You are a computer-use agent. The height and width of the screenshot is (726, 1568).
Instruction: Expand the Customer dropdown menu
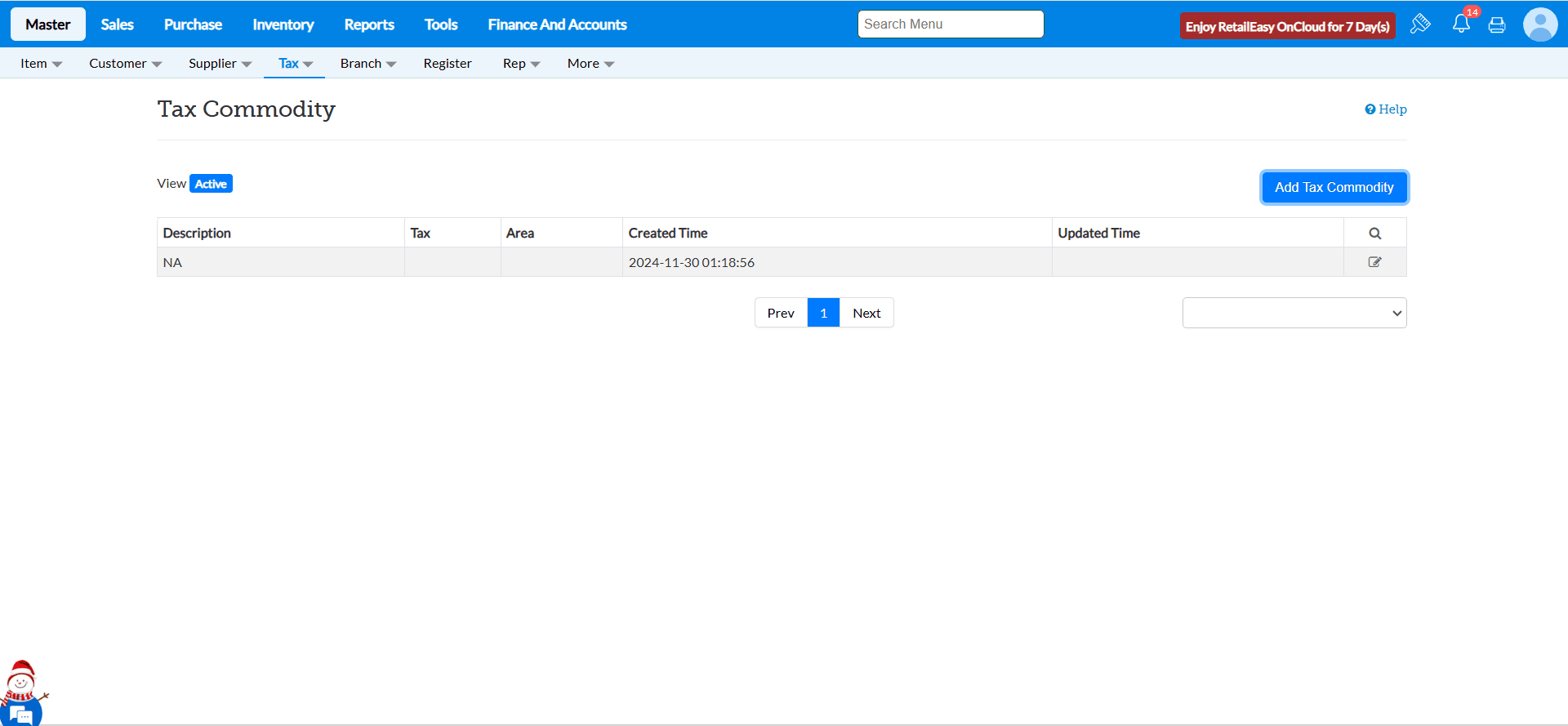tap(125, 64)
